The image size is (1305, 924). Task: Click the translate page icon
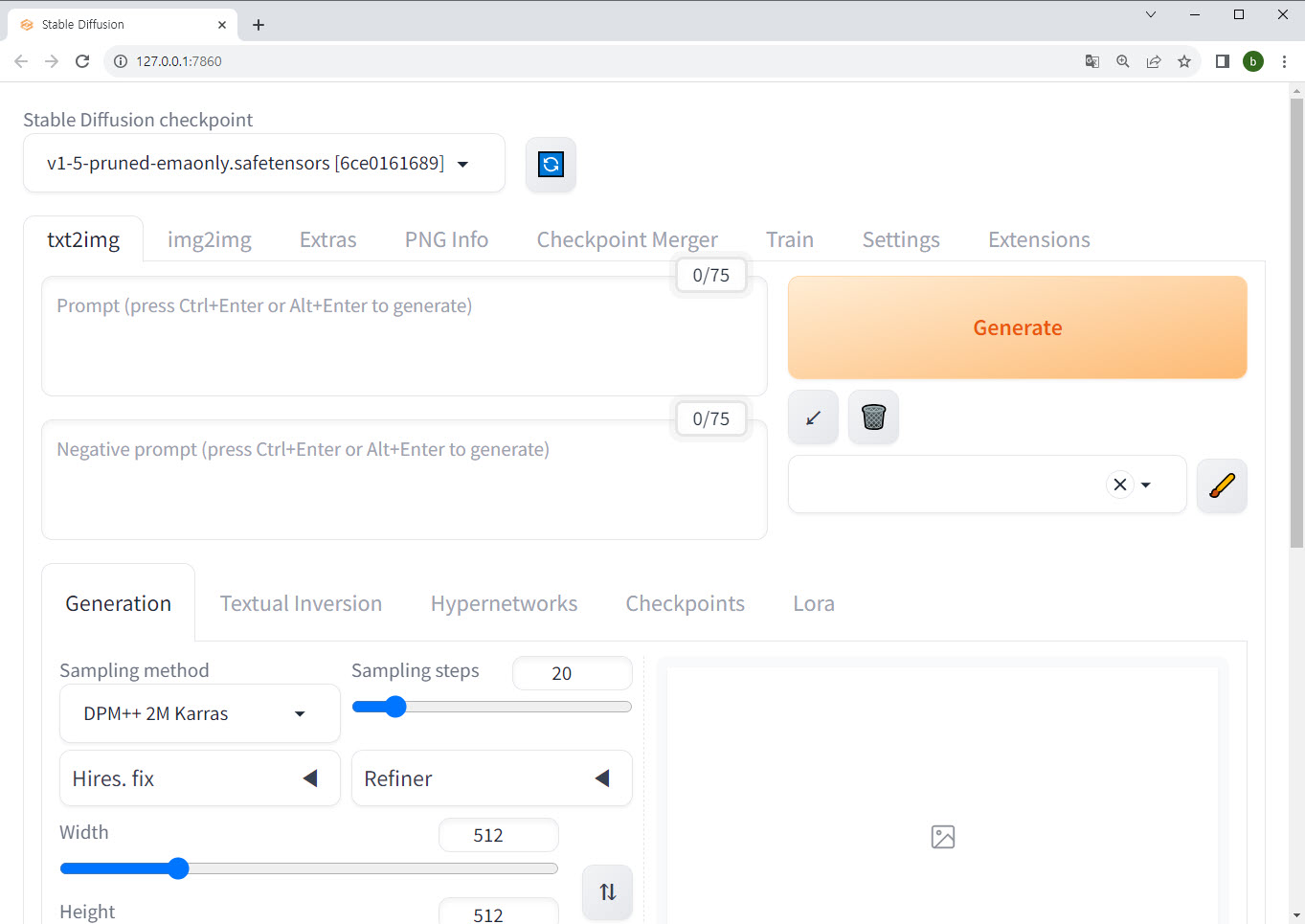(1091, 61)
